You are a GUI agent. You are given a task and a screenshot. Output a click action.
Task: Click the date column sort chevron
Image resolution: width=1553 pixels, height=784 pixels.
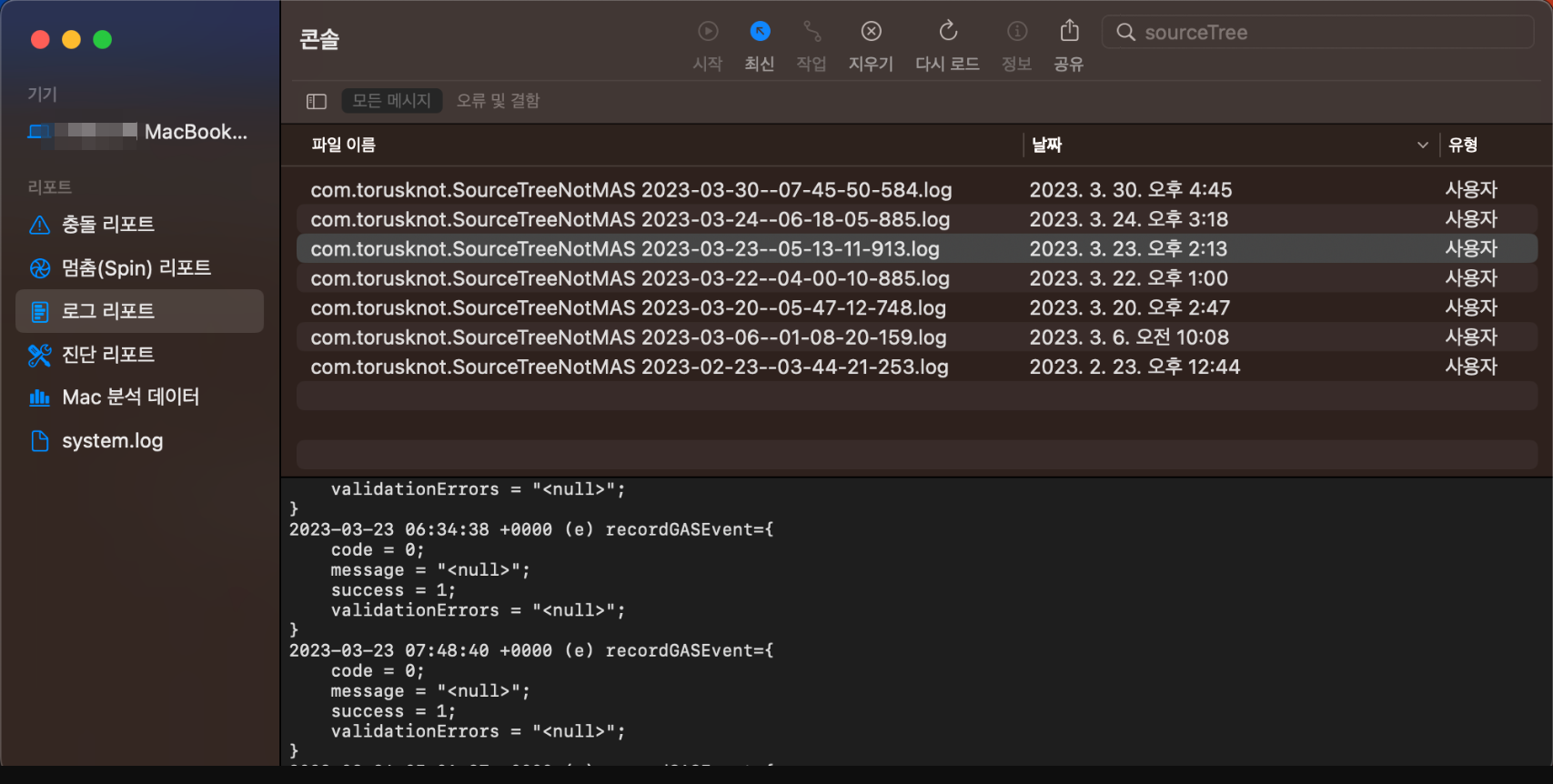coord(1423,146)
